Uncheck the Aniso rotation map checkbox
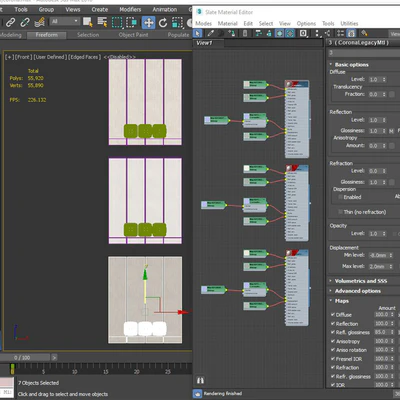 [333, 350]
